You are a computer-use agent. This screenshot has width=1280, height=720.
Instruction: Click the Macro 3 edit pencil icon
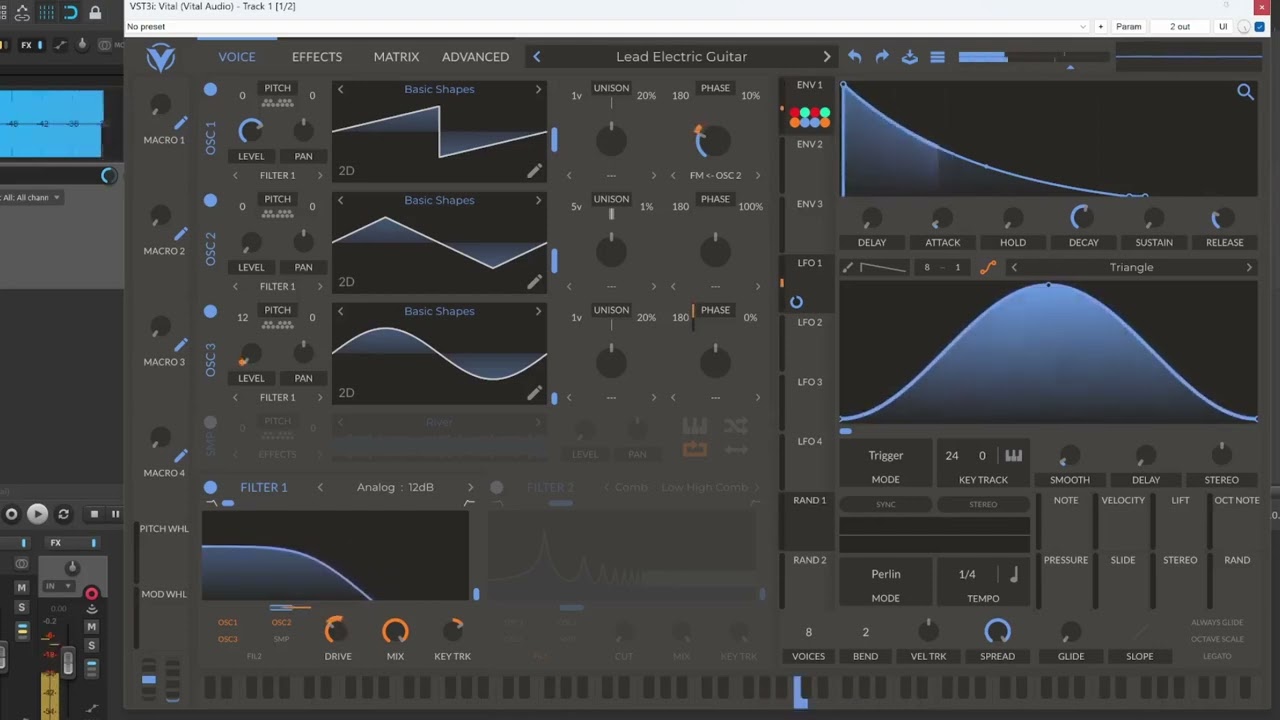(181, 345)
